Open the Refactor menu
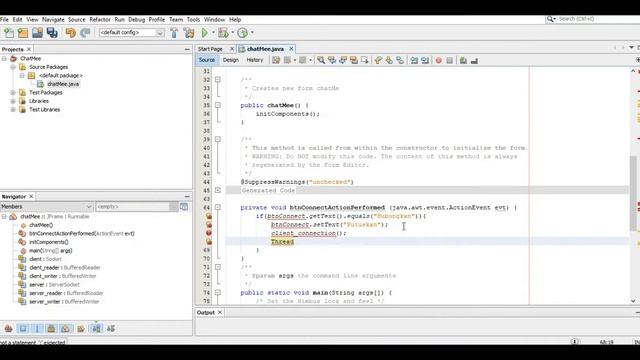Screen dimensions: 640x360 tap(100, 20)
